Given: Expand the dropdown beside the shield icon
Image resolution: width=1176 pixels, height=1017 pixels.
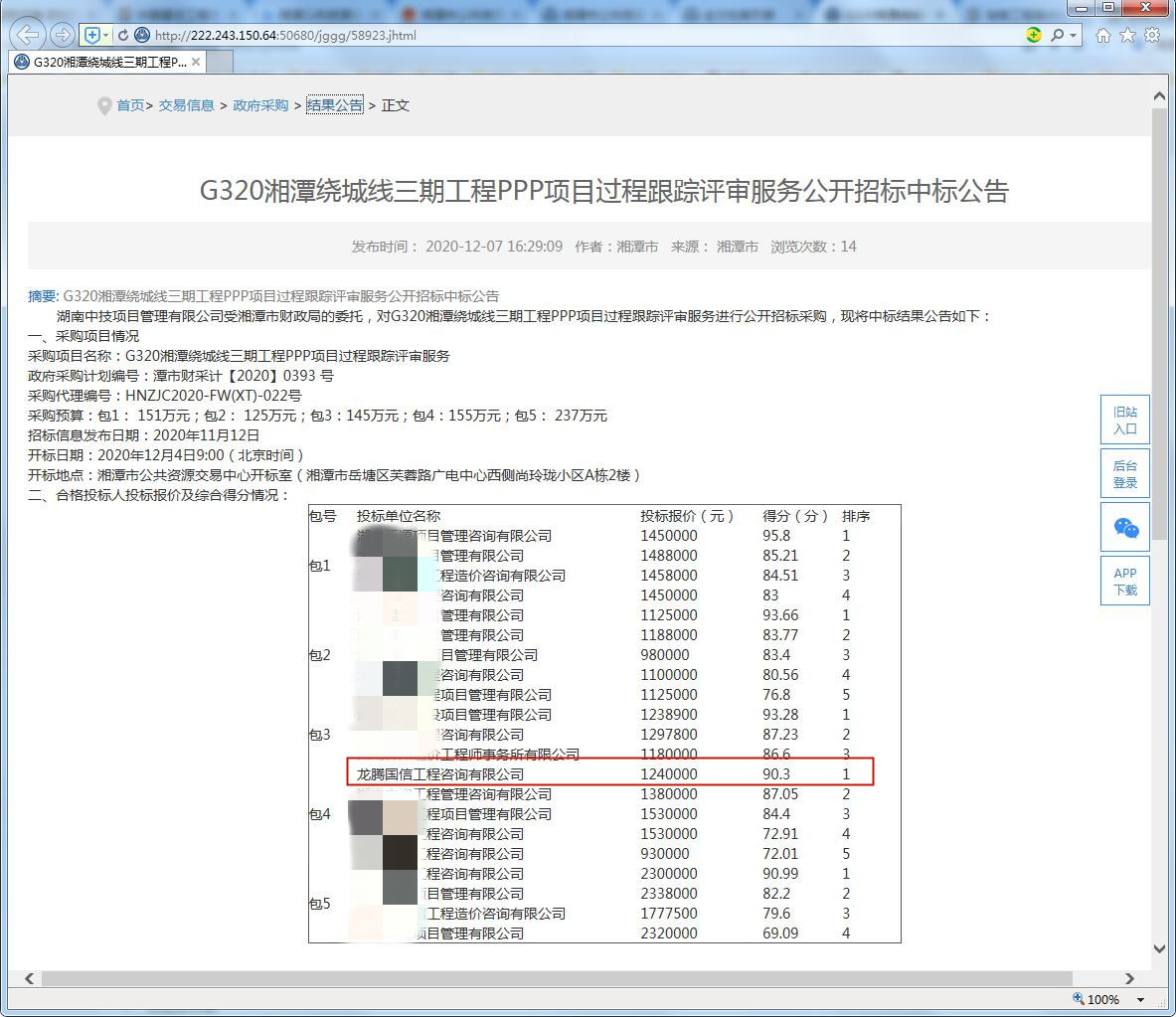Looking at the screenshot, I should pyautogui.click(x=106, y=35).
